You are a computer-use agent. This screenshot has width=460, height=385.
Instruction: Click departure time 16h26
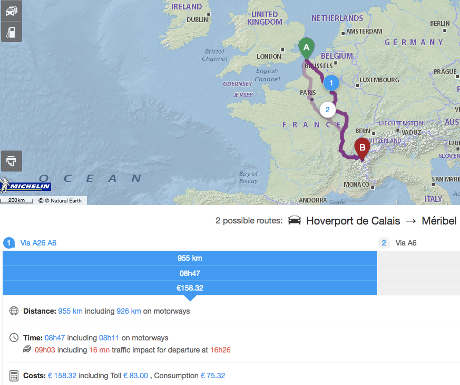pyautogui.click(x=220, y=350)
